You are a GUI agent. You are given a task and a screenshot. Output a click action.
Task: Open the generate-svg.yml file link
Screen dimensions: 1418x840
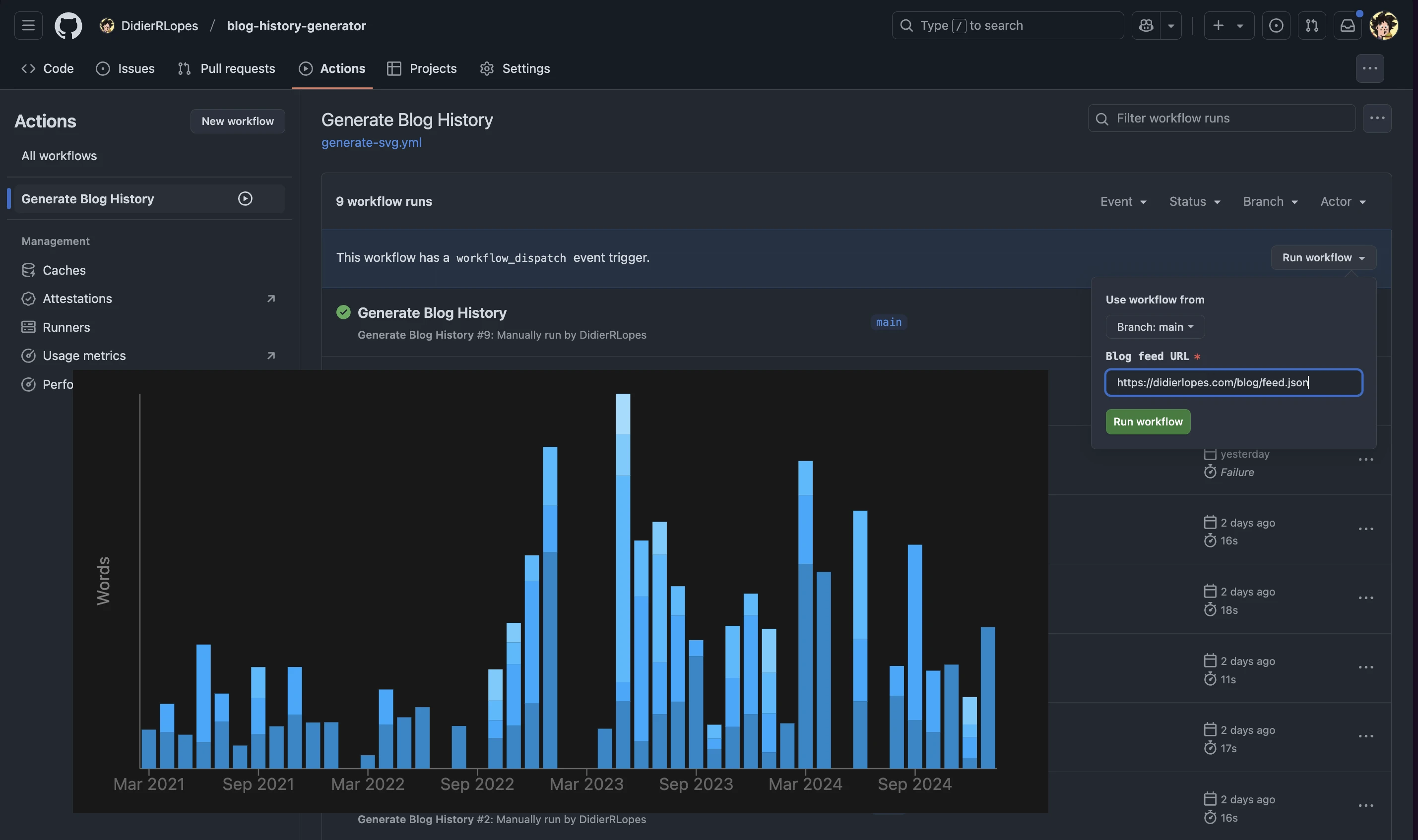(371, 143)
